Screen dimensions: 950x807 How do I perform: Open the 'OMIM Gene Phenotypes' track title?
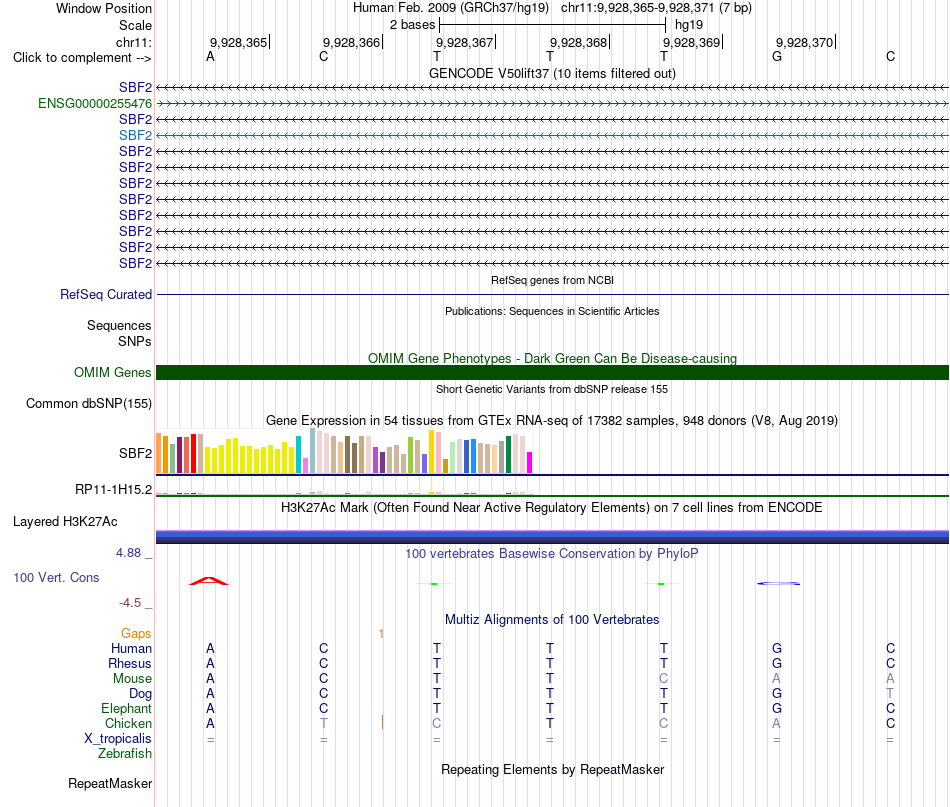click(x=552, y=358)
